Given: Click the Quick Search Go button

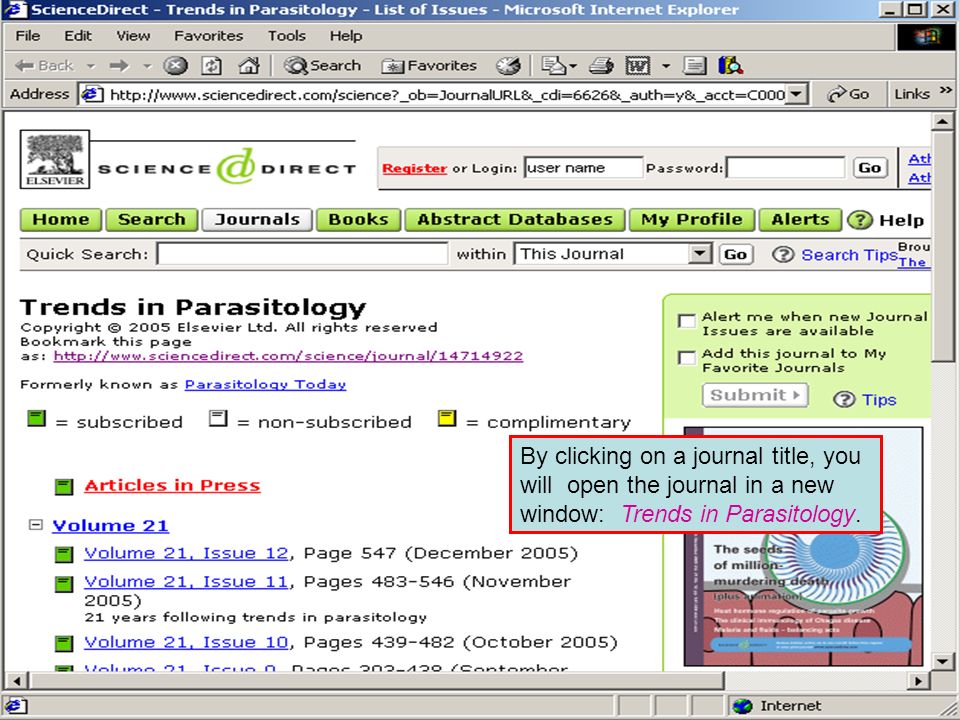Looking at the screenshot, I should click(x=735, y=254).
